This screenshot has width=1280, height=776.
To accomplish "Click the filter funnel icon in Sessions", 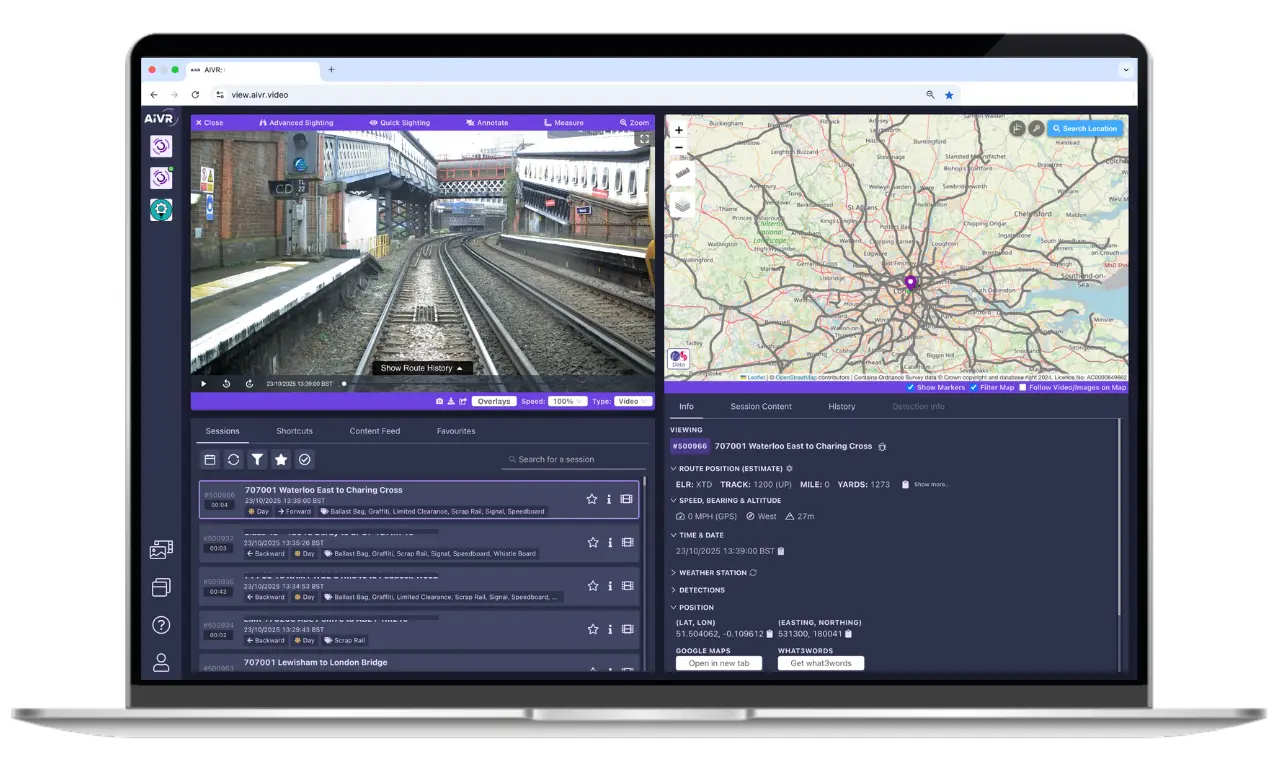I will (x=257, y=459).
